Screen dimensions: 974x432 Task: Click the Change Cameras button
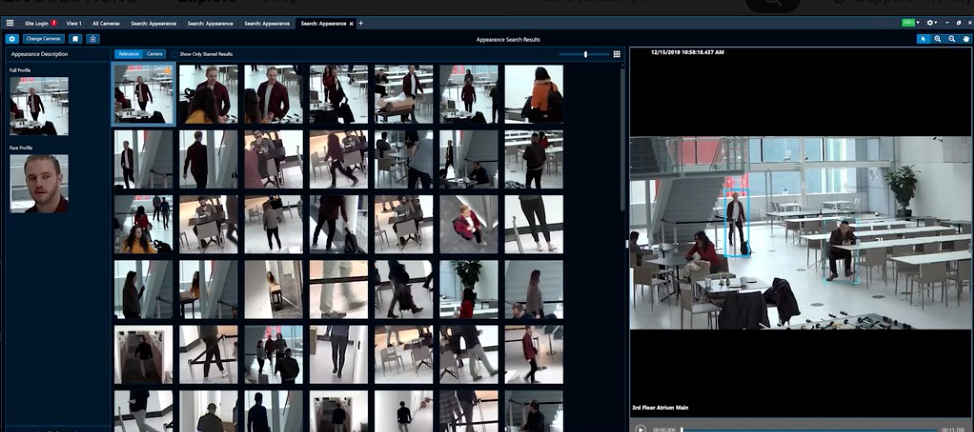(44, 39)
